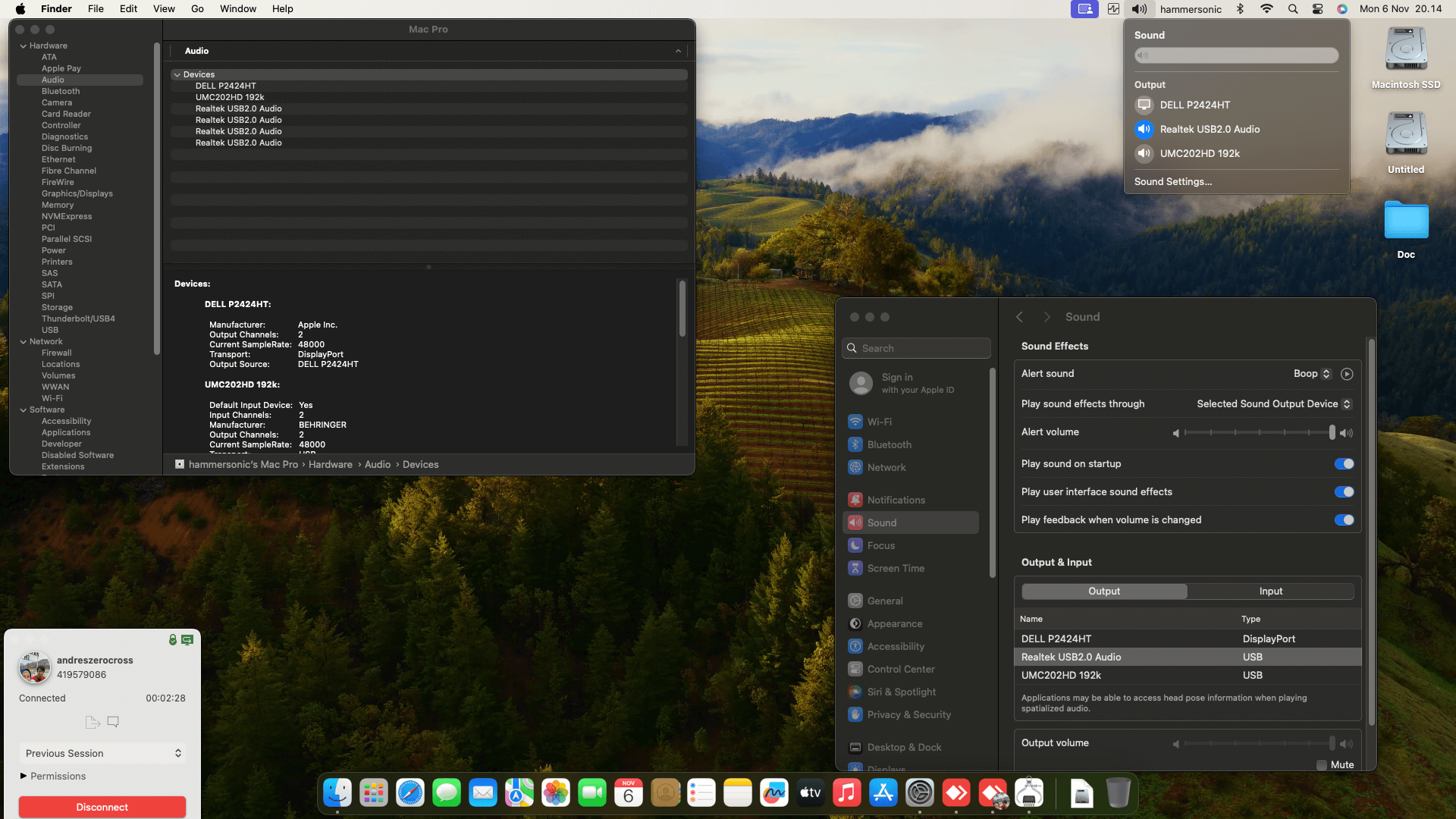Go back in System Settings
Viewport: 1456px width, 819px height.
(1020, 317)
